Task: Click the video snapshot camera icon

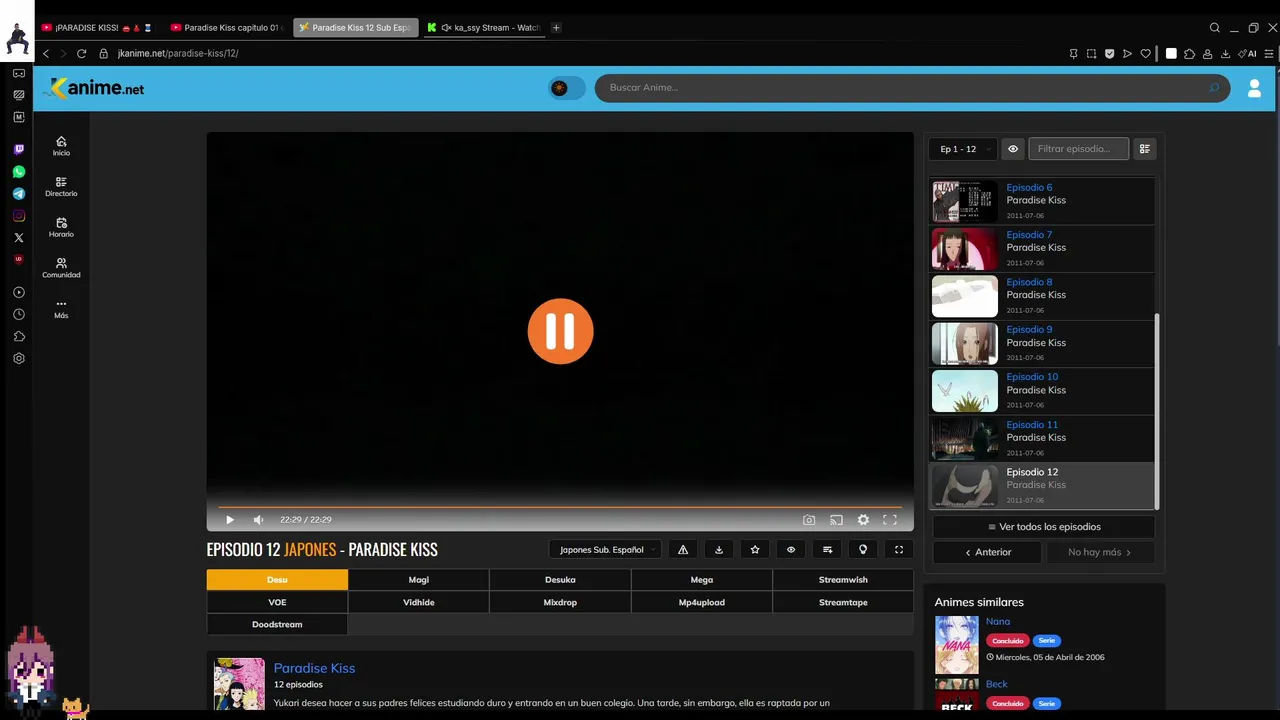Action: tap(809, 520)
